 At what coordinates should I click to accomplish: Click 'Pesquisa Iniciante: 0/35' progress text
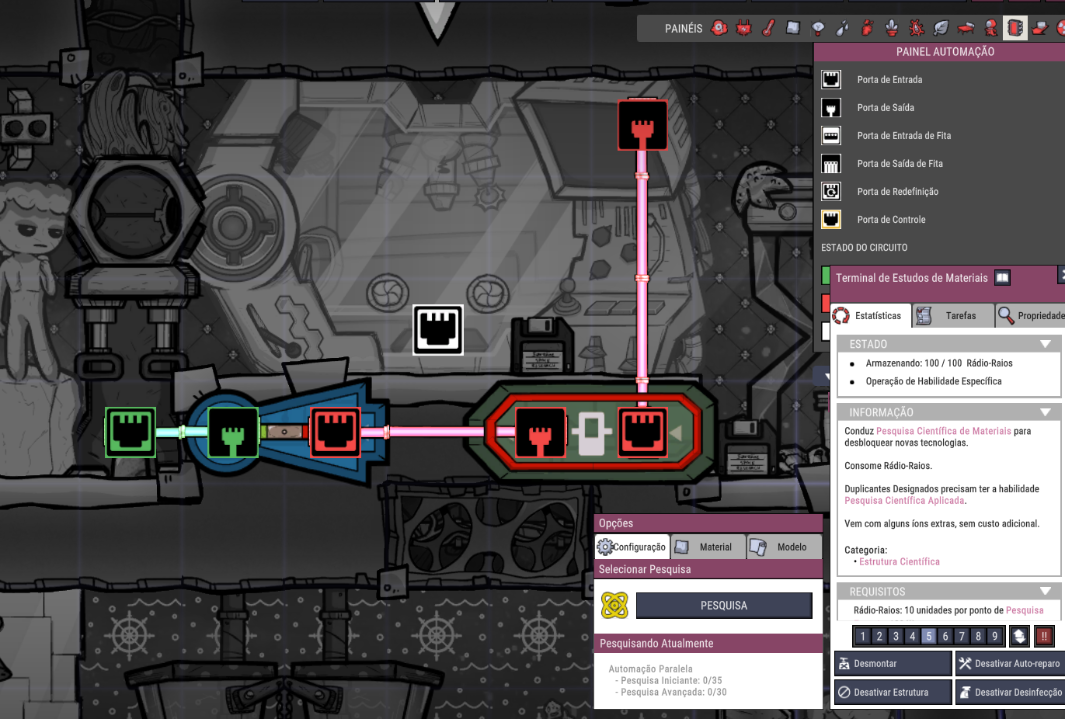(671, 680)
